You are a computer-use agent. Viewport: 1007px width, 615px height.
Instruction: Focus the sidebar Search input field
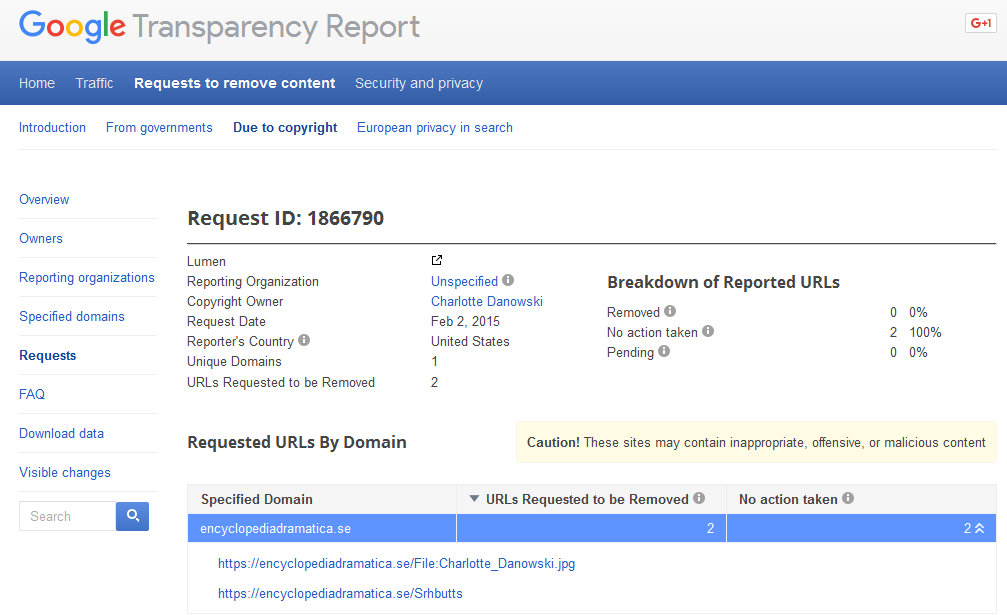click(67, 516)
